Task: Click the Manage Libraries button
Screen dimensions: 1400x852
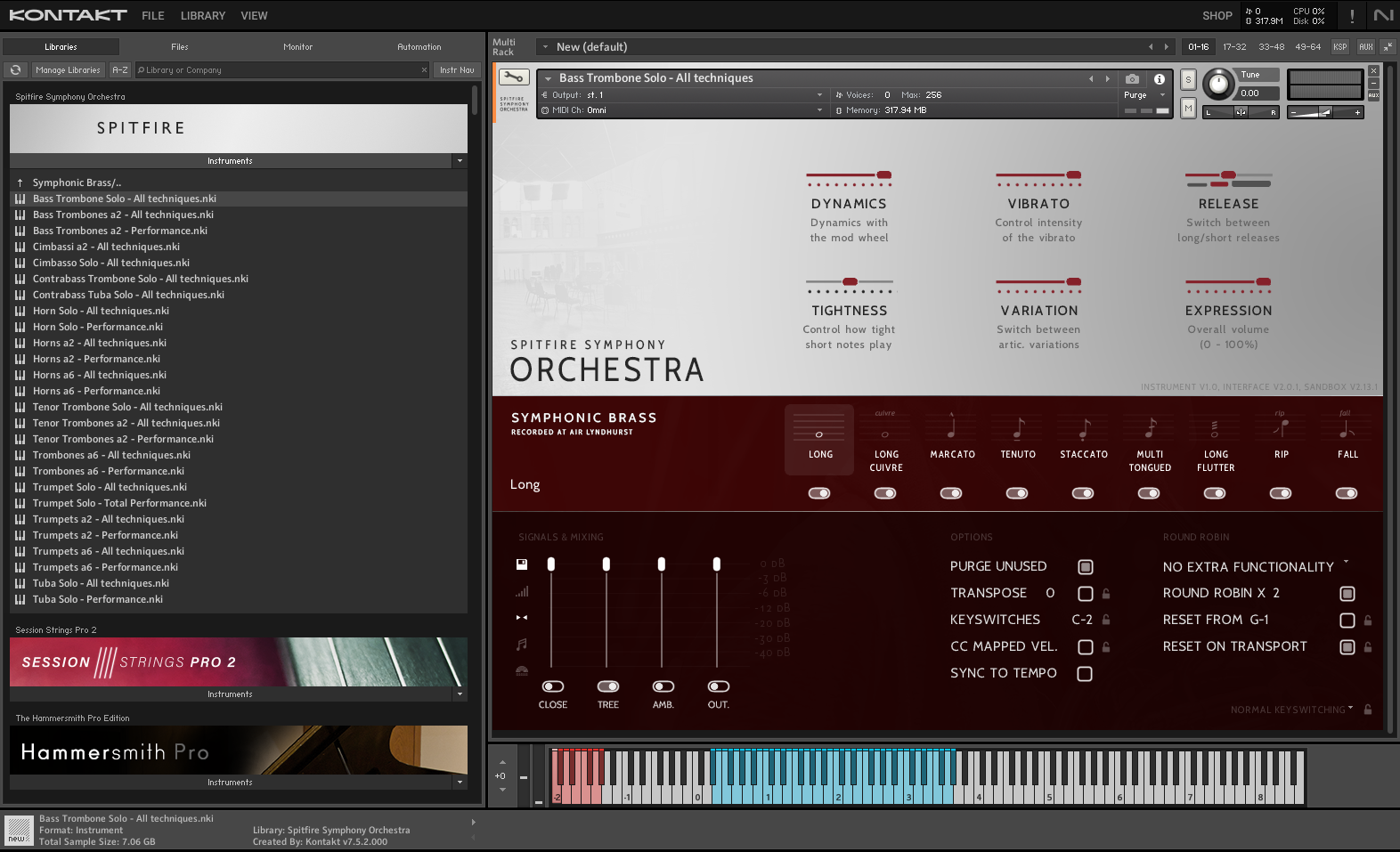Action: coord(68,70)
